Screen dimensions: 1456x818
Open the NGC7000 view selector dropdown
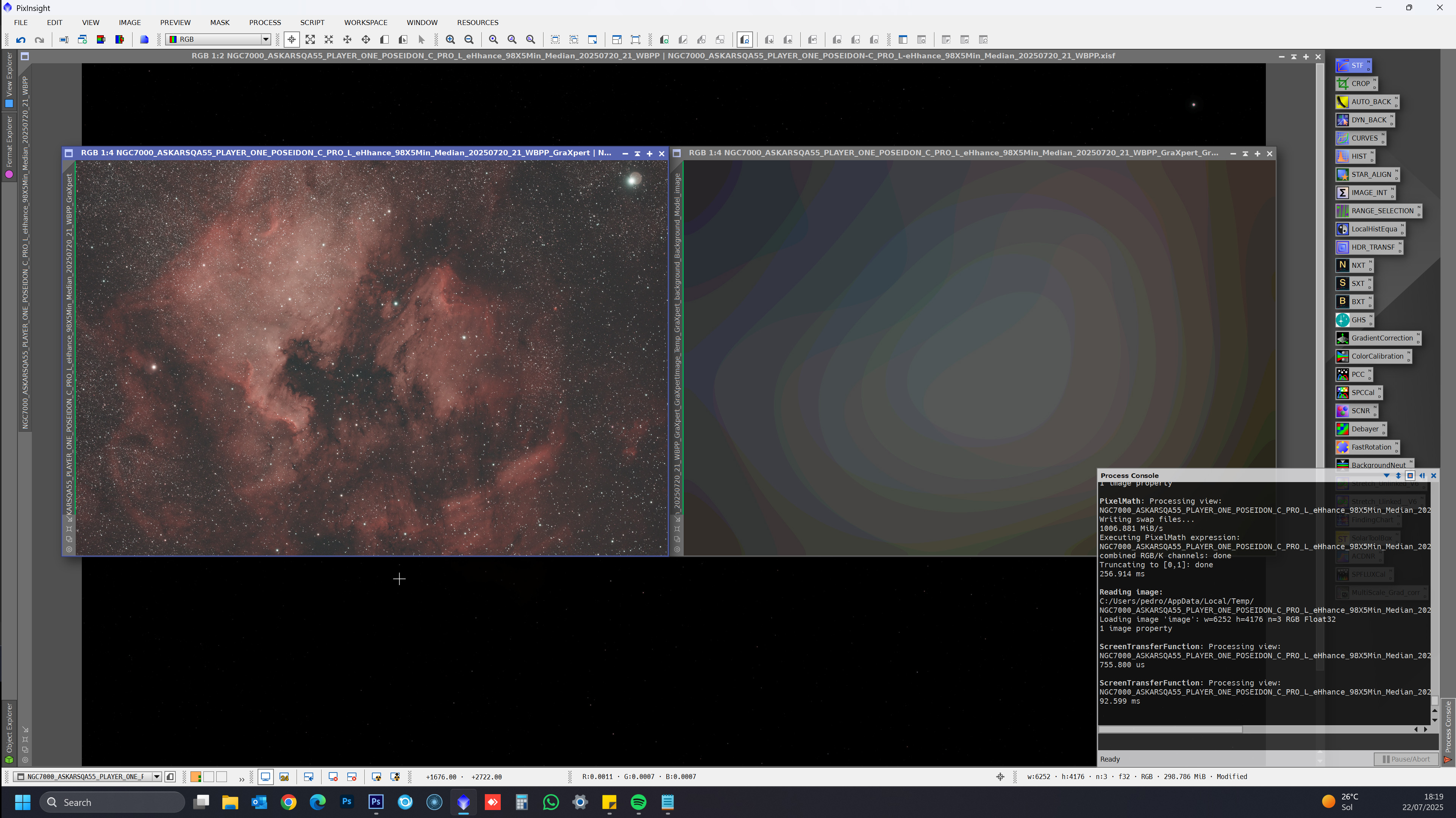(156, 777)
